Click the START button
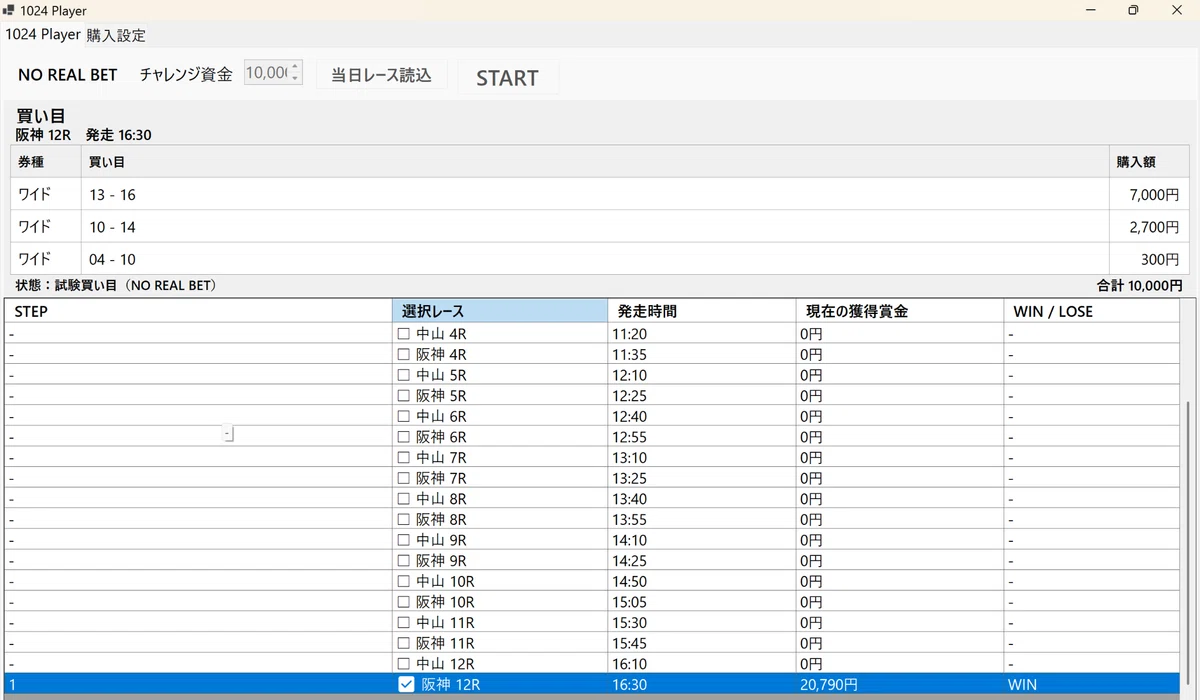The image size is (1200, 700). (x=507, y=78)
